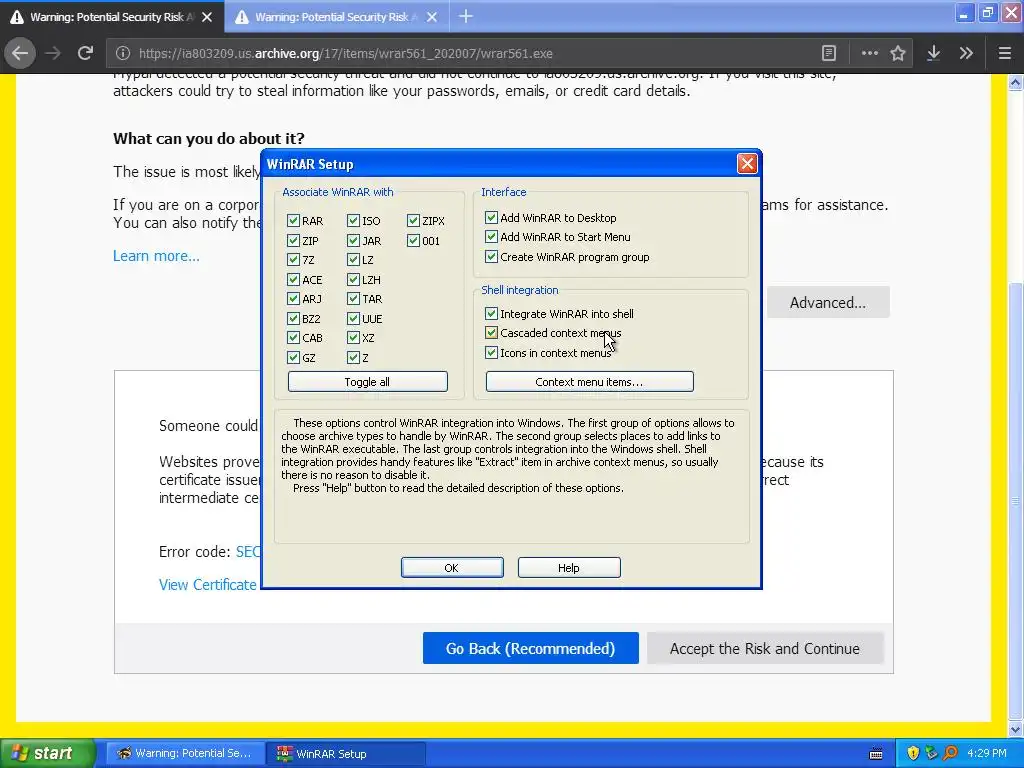This screenshot has height=768, width=1024.
Task: Toggle the BZ2 checkbox
Action: pos(293,319)
